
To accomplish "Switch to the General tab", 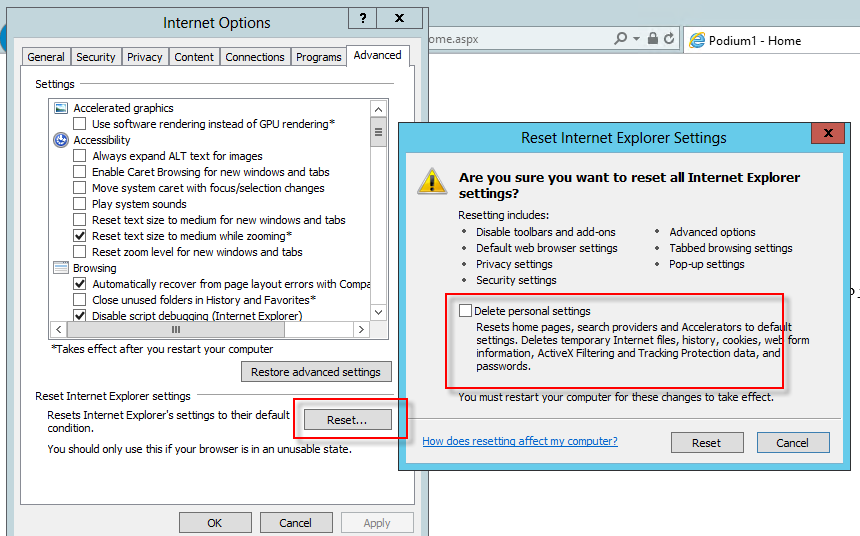I will click(46, 57).
